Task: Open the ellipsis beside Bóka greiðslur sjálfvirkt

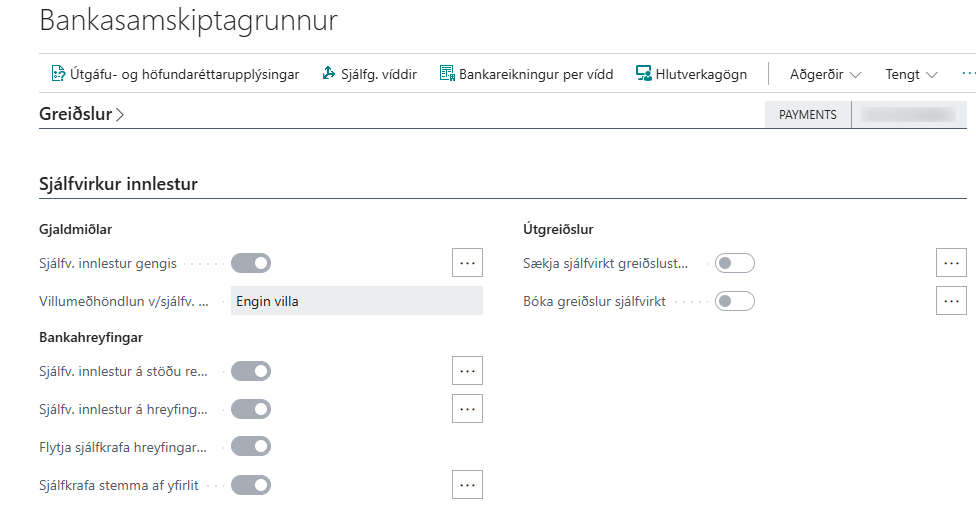Action: pos(951,300)
